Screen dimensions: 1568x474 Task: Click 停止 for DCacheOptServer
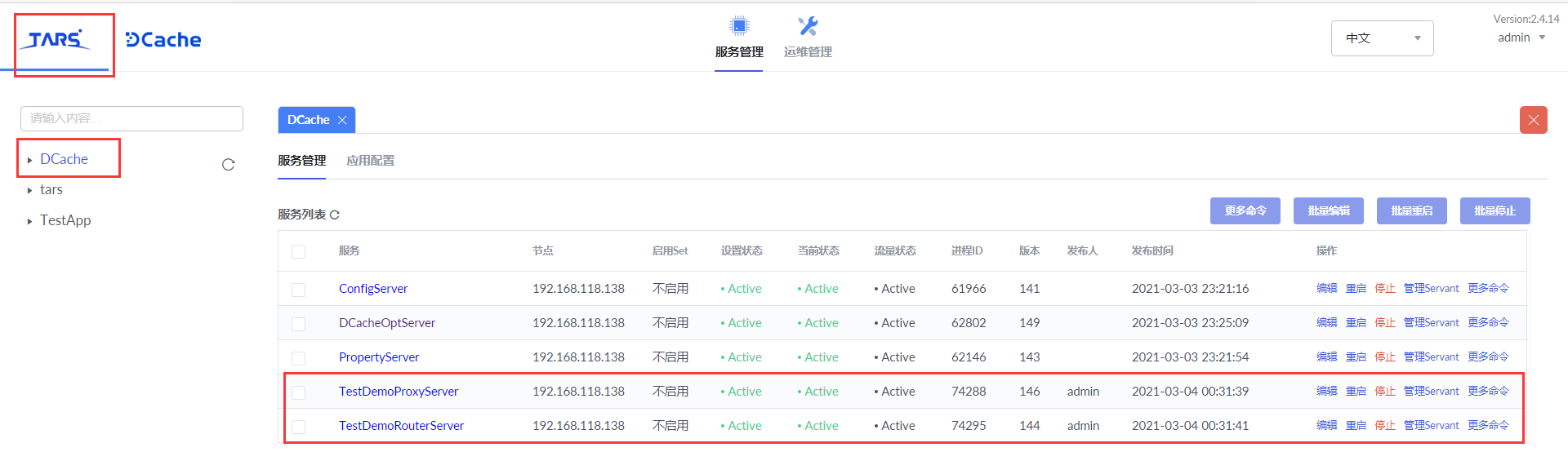(x=1386, y=322)
